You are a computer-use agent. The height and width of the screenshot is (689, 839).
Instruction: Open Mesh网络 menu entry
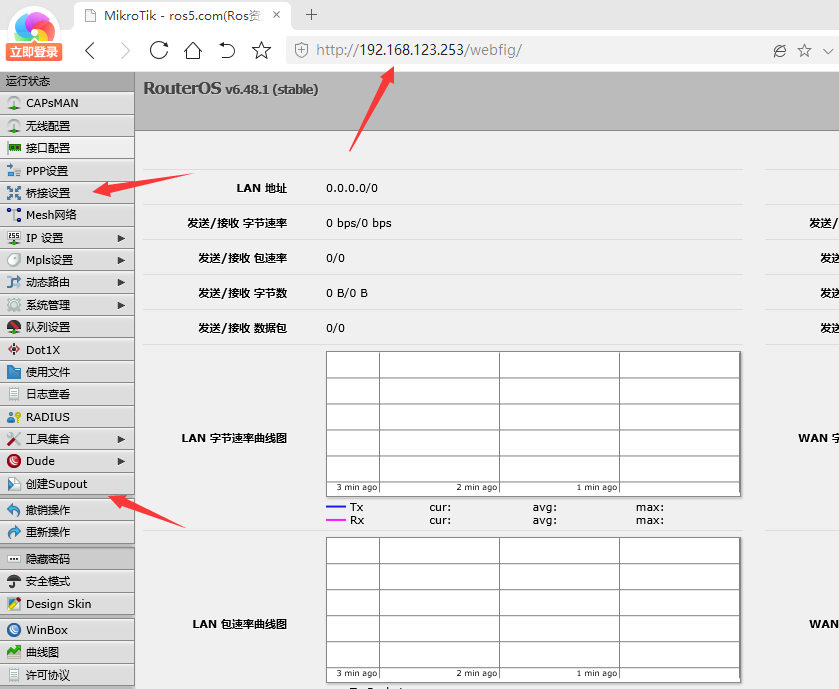(67, 215)
